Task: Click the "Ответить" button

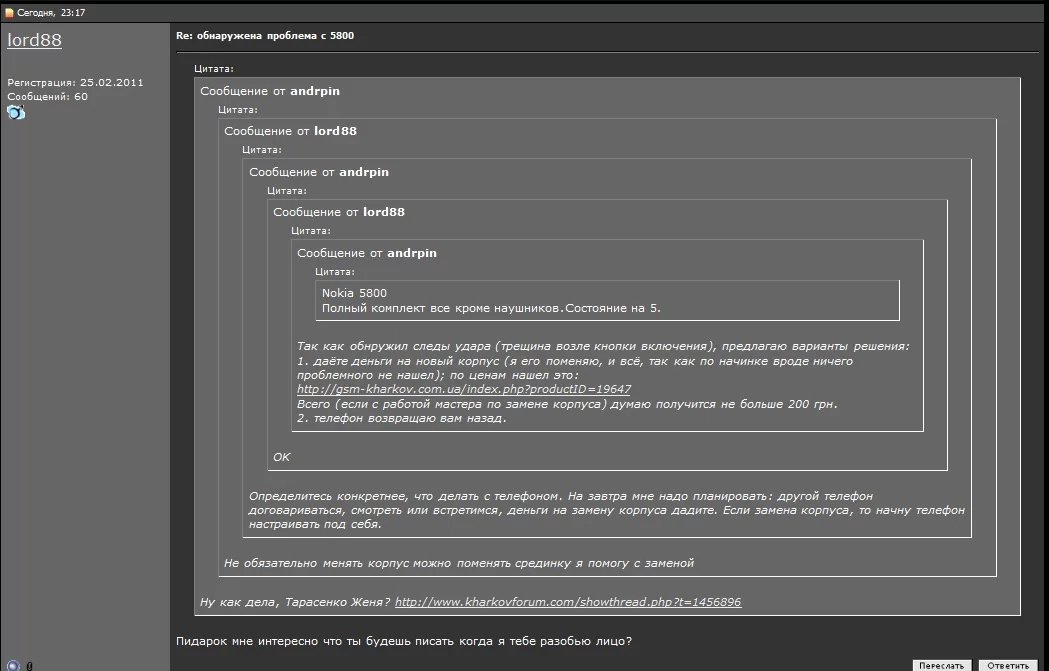Action: click(1008, 666)
